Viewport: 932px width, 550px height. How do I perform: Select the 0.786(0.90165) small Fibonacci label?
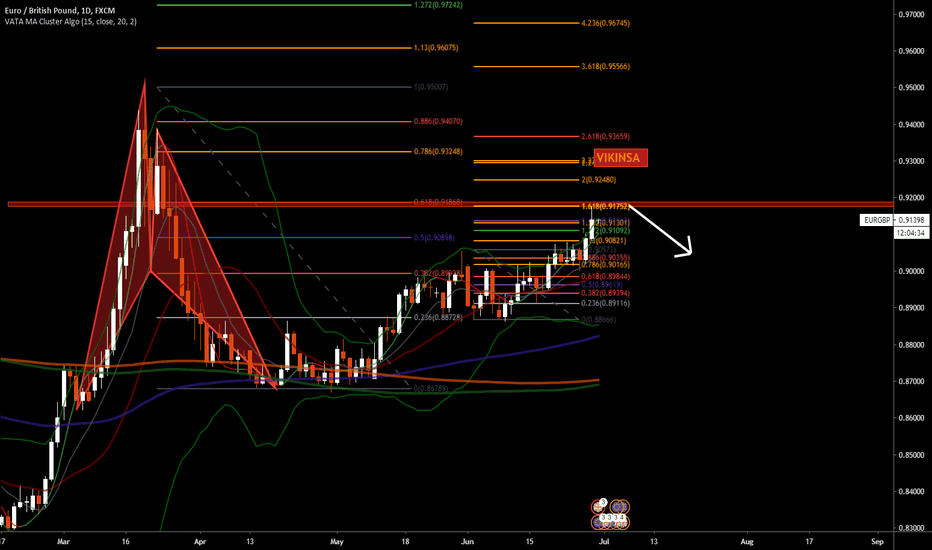[605, 265]
